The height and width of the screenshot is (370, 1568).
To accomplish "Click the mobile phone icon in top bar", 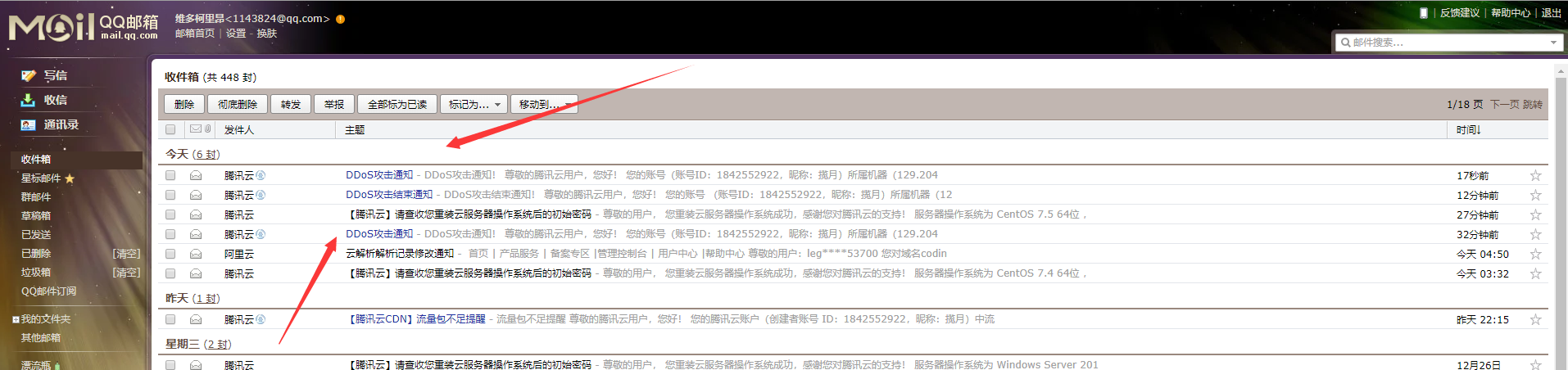I will pyautogui.click(x=1424, y=13).
